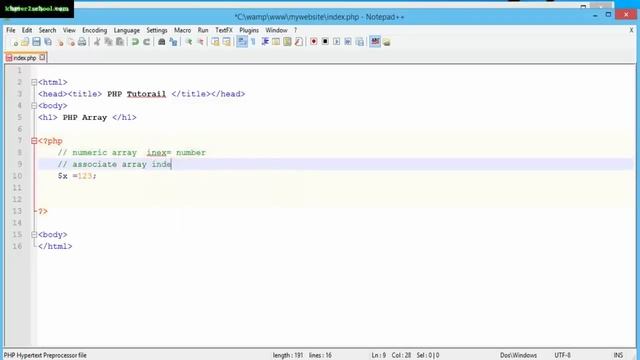640x360 pixels.
Task: Click the Document Map toolbar icon
Action: pyautogui.click(x=287, y=42)
